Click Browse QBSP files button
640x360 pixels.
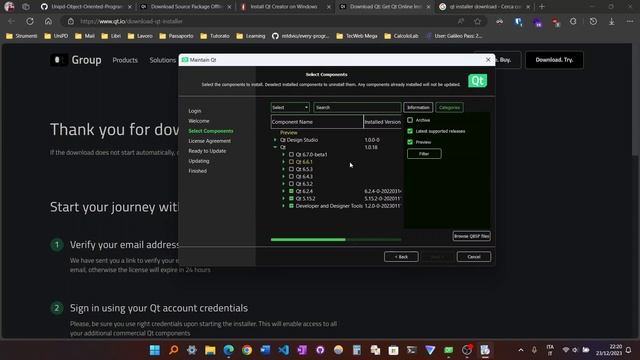click(x=471, y=236)
